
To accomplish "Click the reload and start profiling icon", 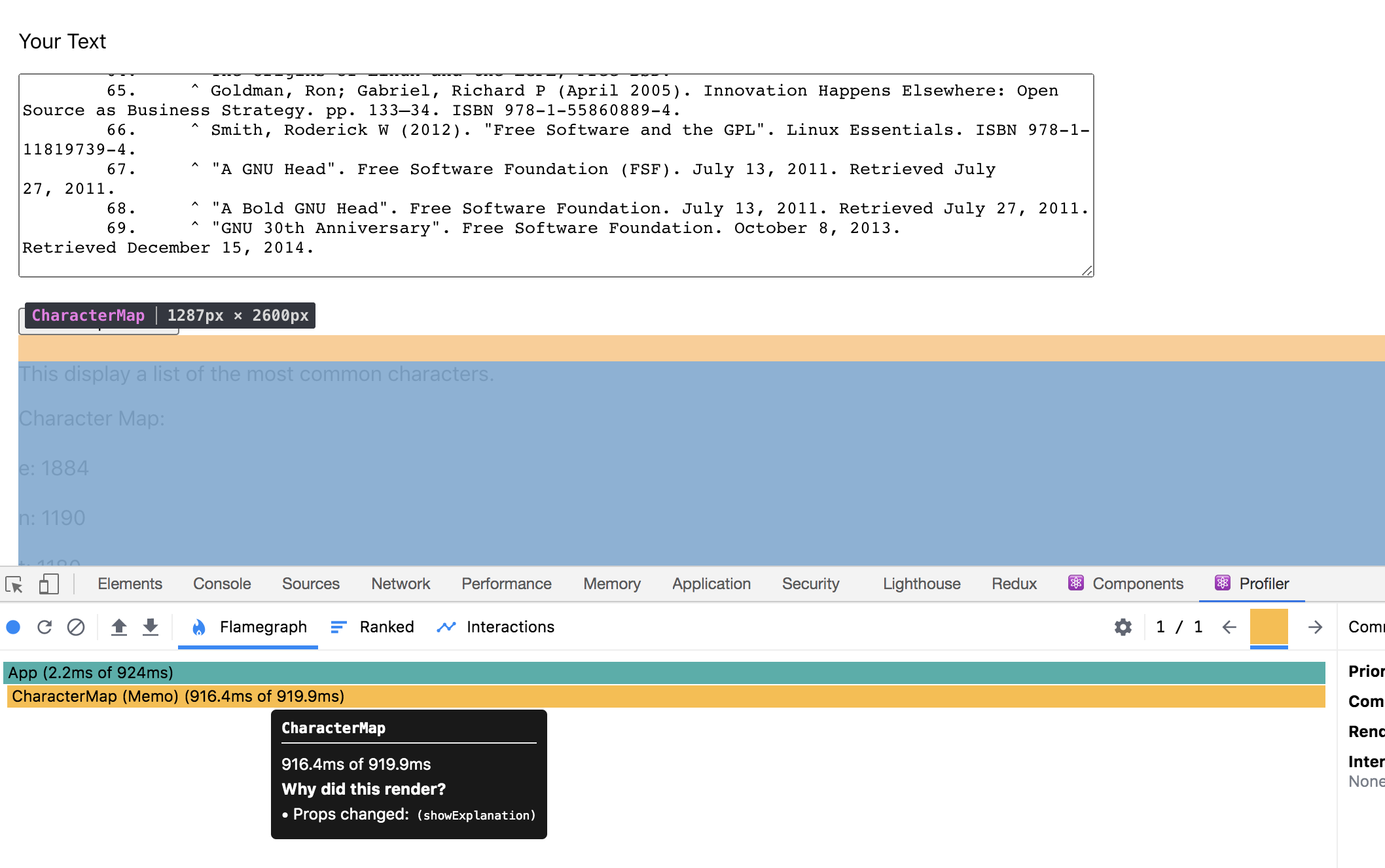I will click(45, 627).
